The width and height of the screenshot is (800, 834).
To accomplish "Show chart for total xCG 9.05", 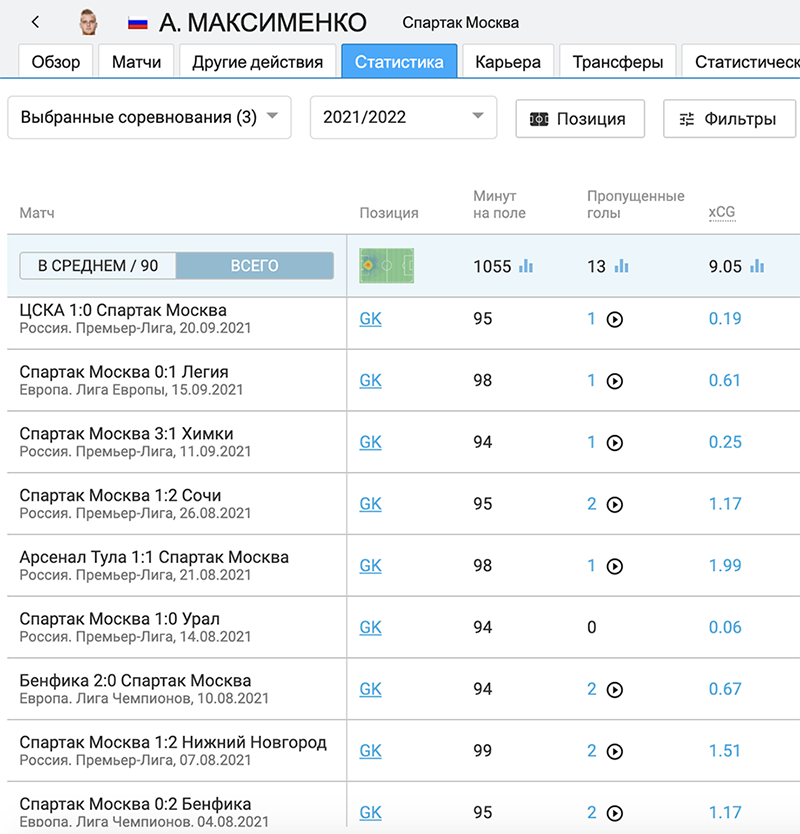I will [x=757, y=265].
